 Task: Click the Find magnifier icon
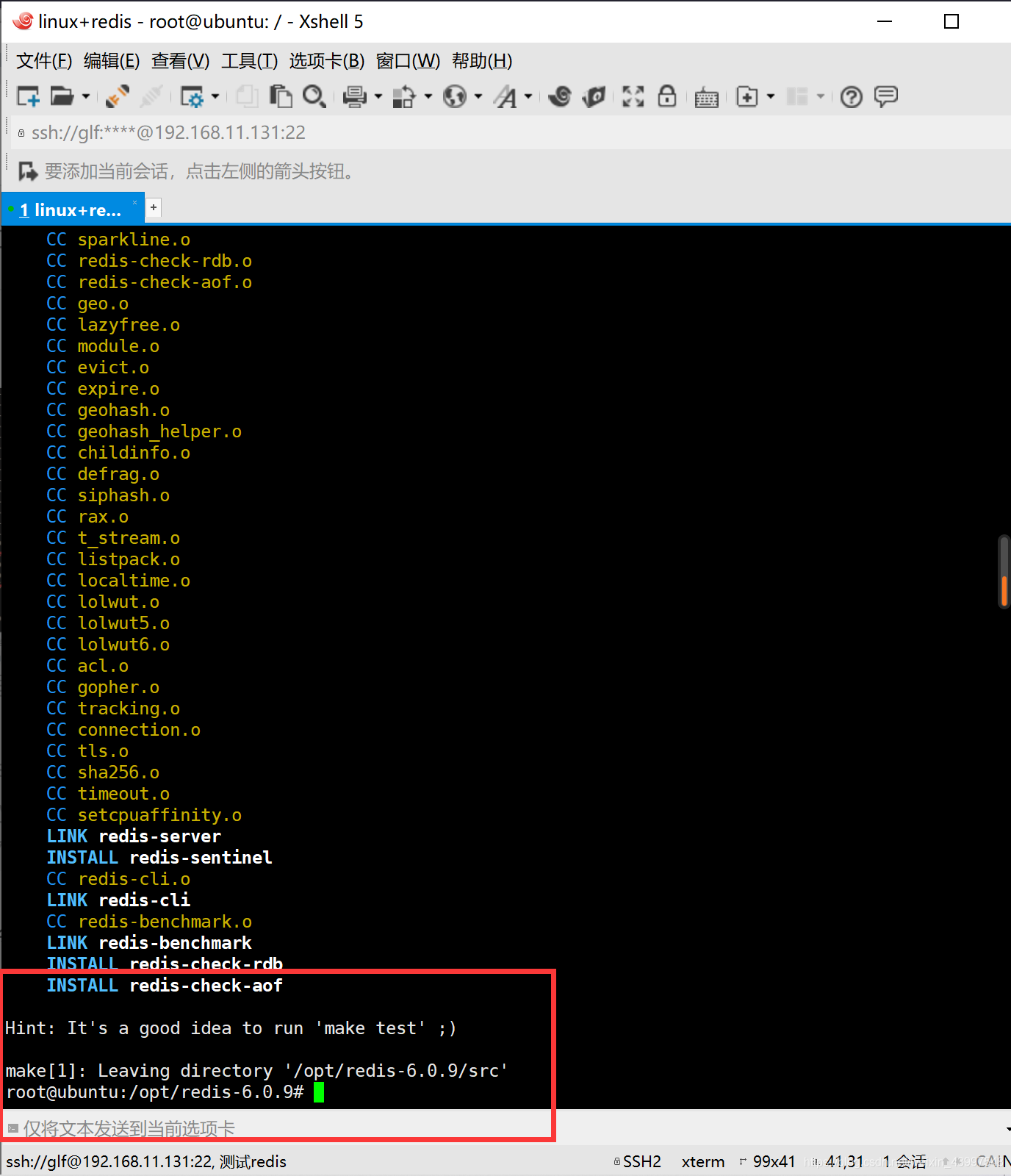pyautogui.click(x=314, y=96)
